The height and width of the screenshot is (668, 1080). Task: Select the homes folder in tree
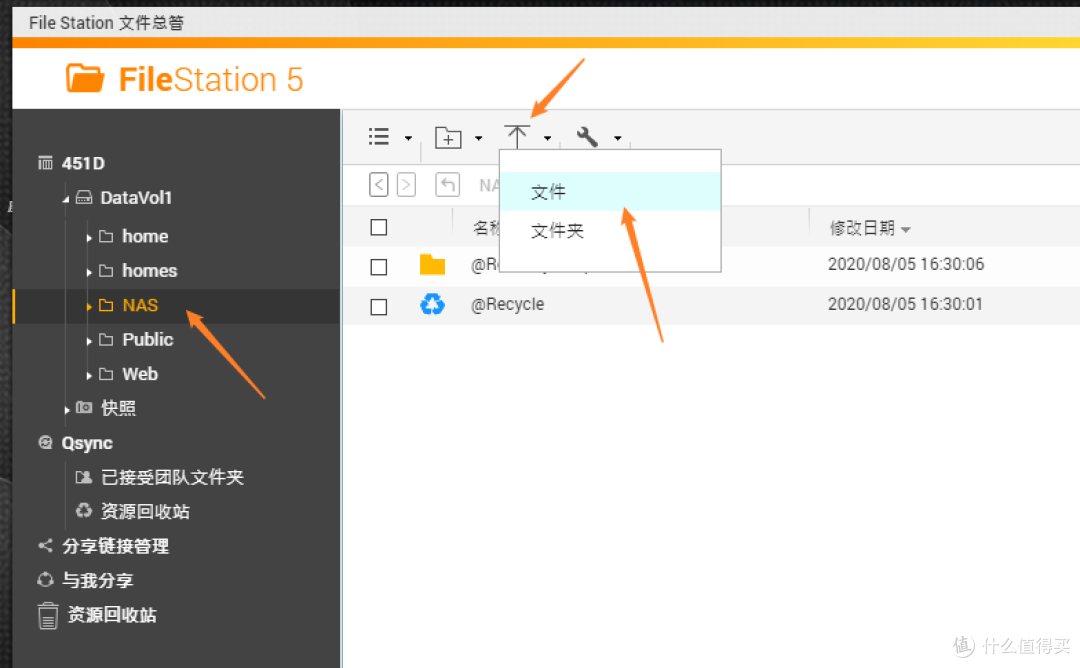pos(149,271)
